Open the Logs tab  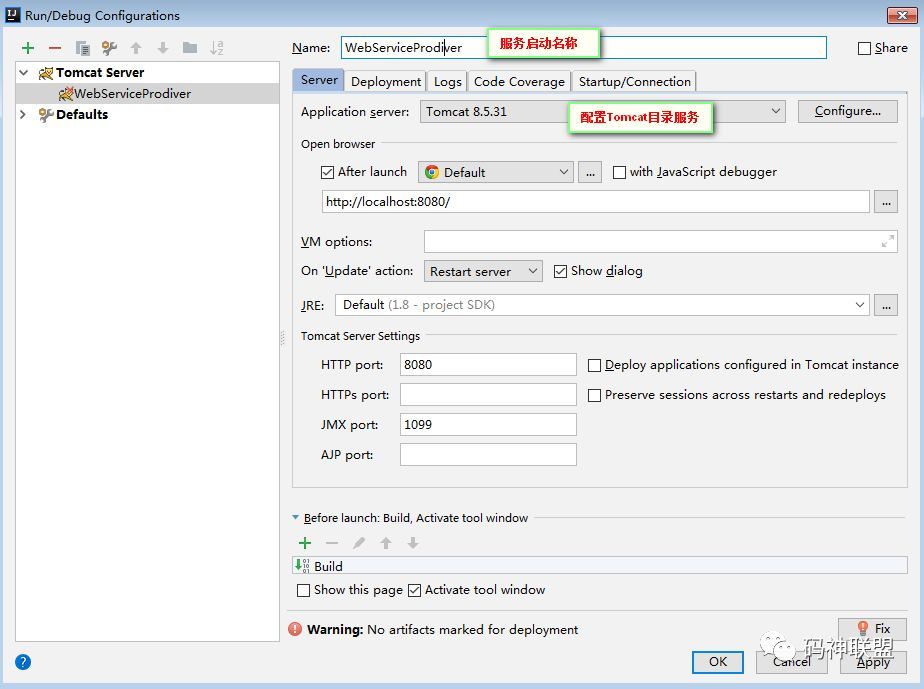(447, 81)
